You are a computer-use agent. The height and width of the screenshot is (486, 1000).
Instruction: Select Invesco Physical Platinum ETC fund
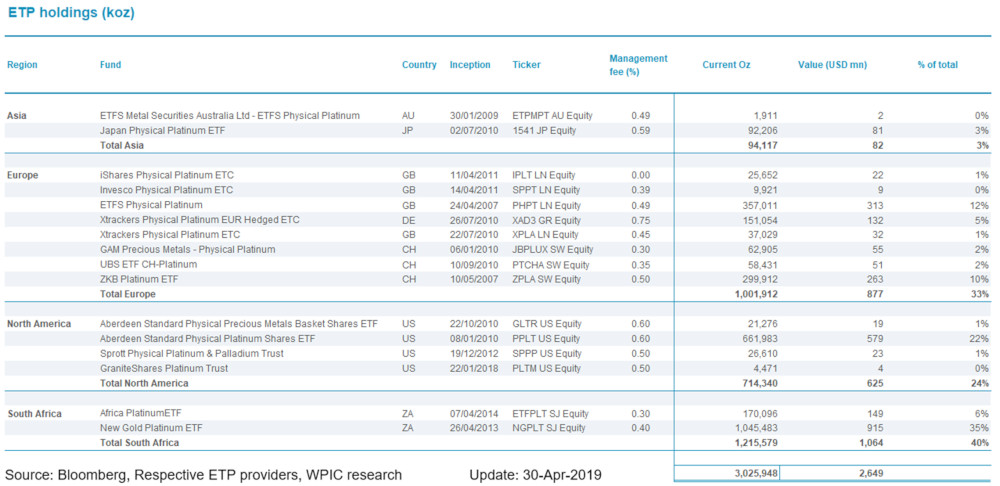click(x=166, y=190)
